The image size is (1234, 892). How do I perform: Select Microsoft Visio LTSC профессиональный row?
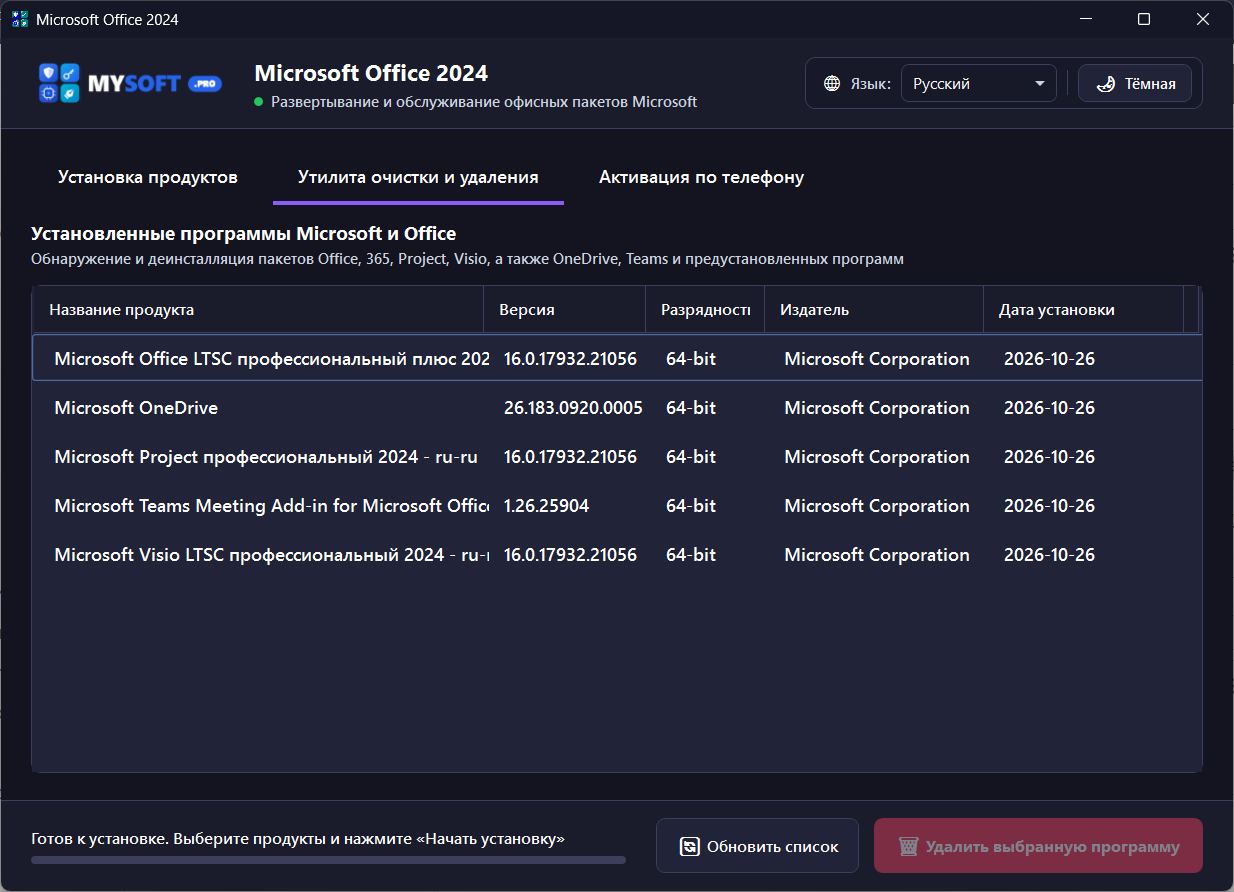(x=617, y=554)
